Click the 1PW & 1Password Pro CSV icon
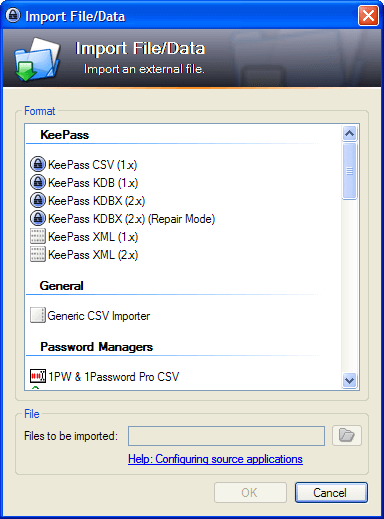 (38, 376)
